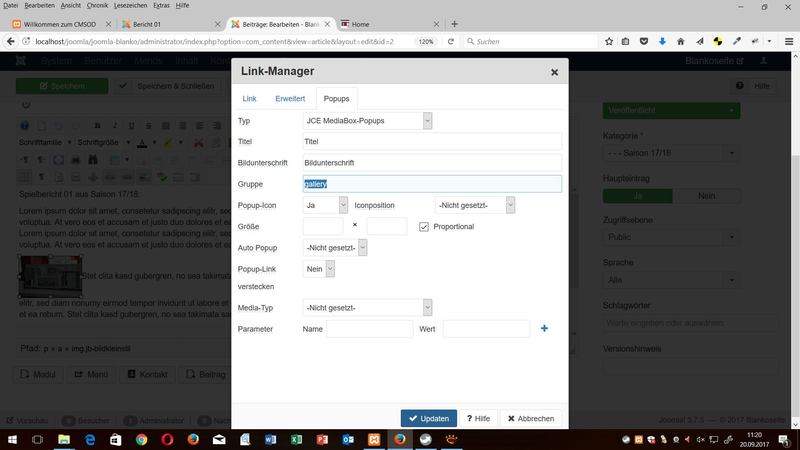Open the Zugriffsebene dropdown showing Public
This screenshot has height=450, width=800.
click(671, 237)
